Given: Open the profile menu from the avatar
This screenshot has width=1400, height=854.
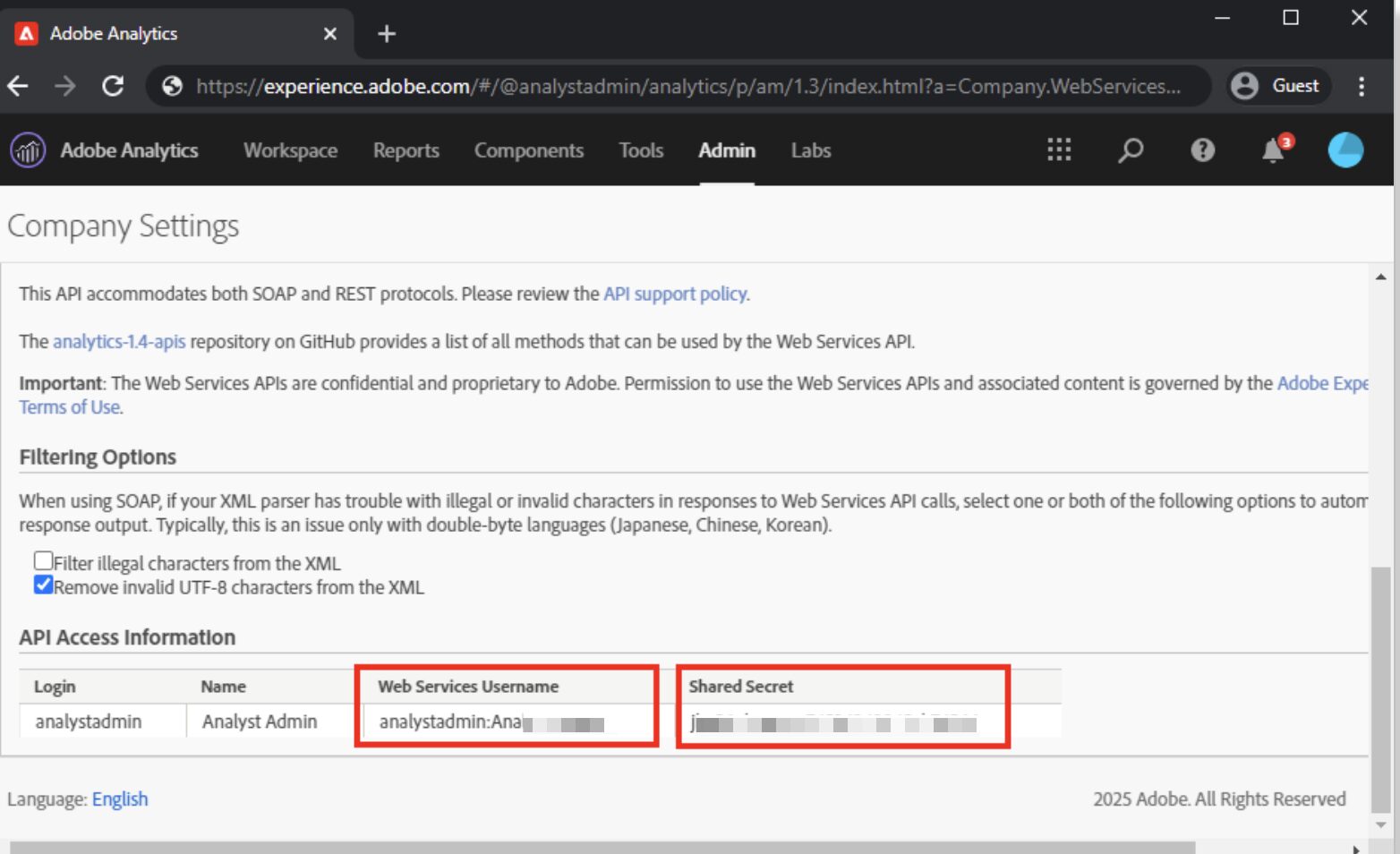Looking at the screenshot, I should coord(1345,149).
